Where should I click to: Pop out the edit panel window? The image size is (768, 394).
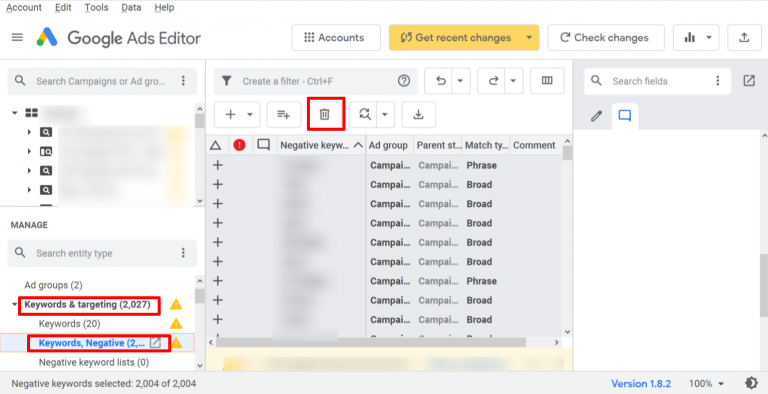tap(749, 81)
